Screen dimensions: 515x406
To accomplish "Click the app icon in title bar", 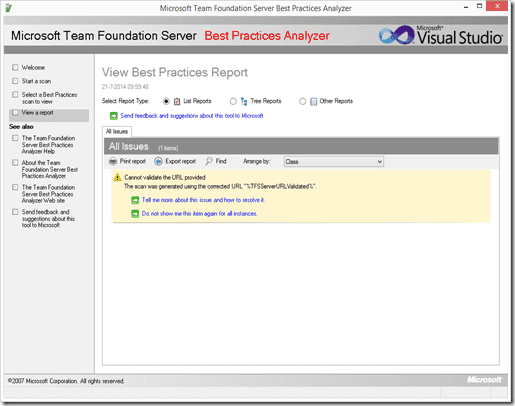I will pos(9,8).
